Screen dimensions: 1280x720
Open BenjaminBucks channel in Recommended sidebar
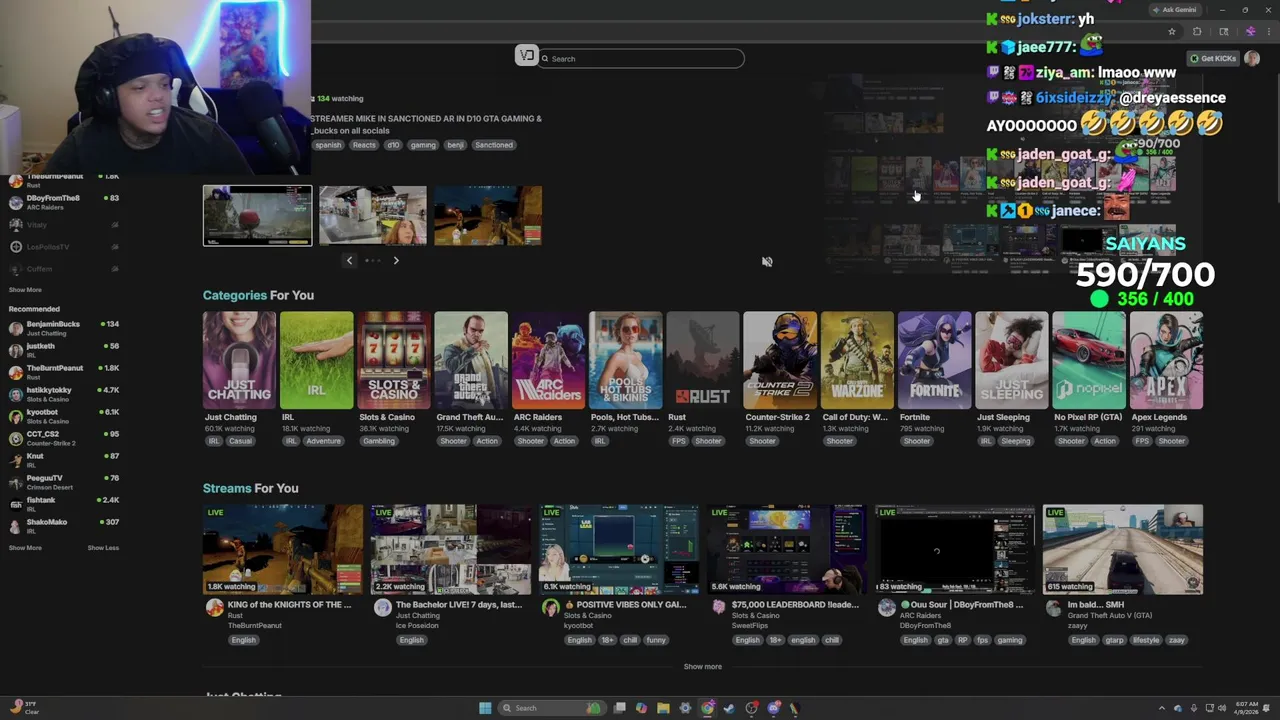coord(64,328)
